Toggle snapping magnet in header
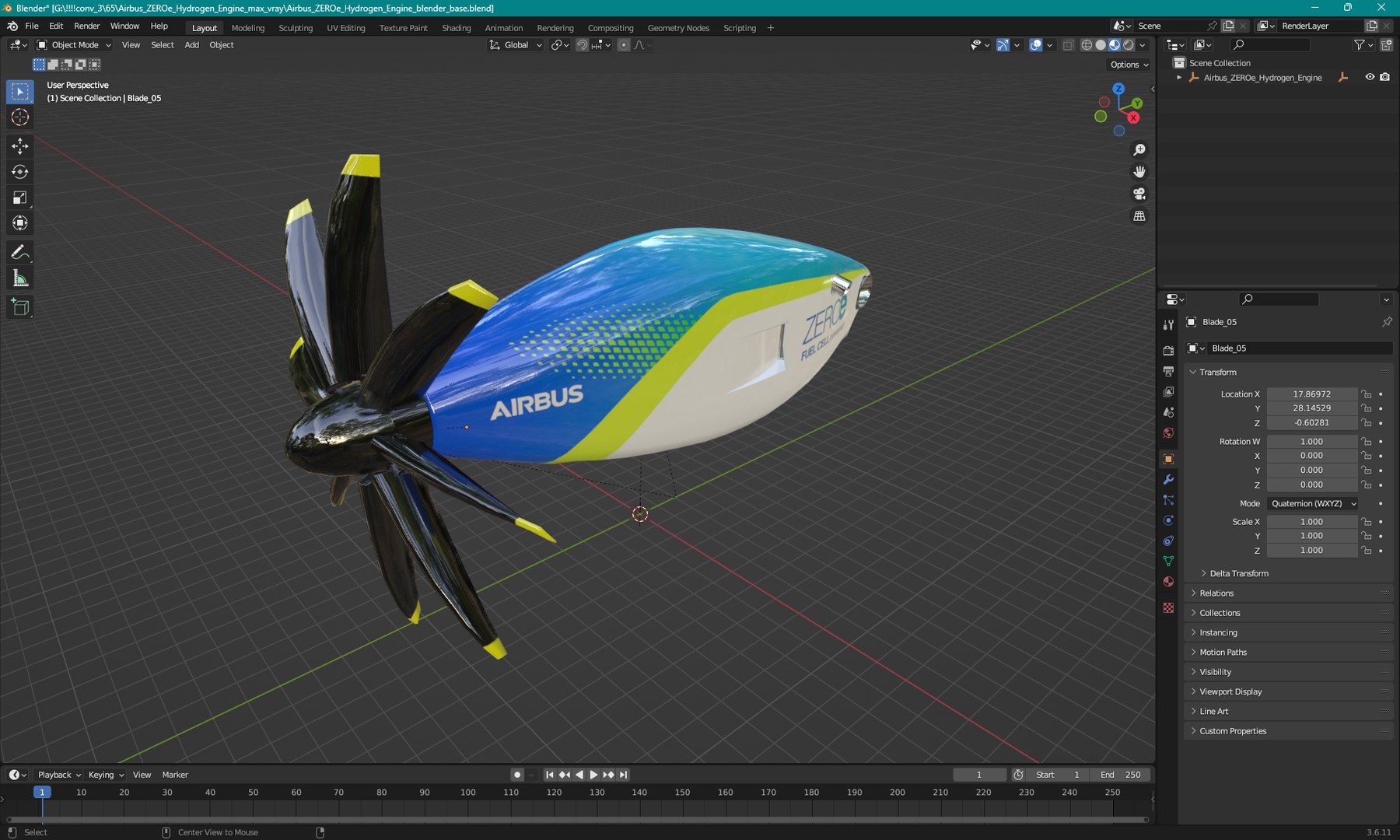Viewport: 1400px width, 840px height. [582, 45]
